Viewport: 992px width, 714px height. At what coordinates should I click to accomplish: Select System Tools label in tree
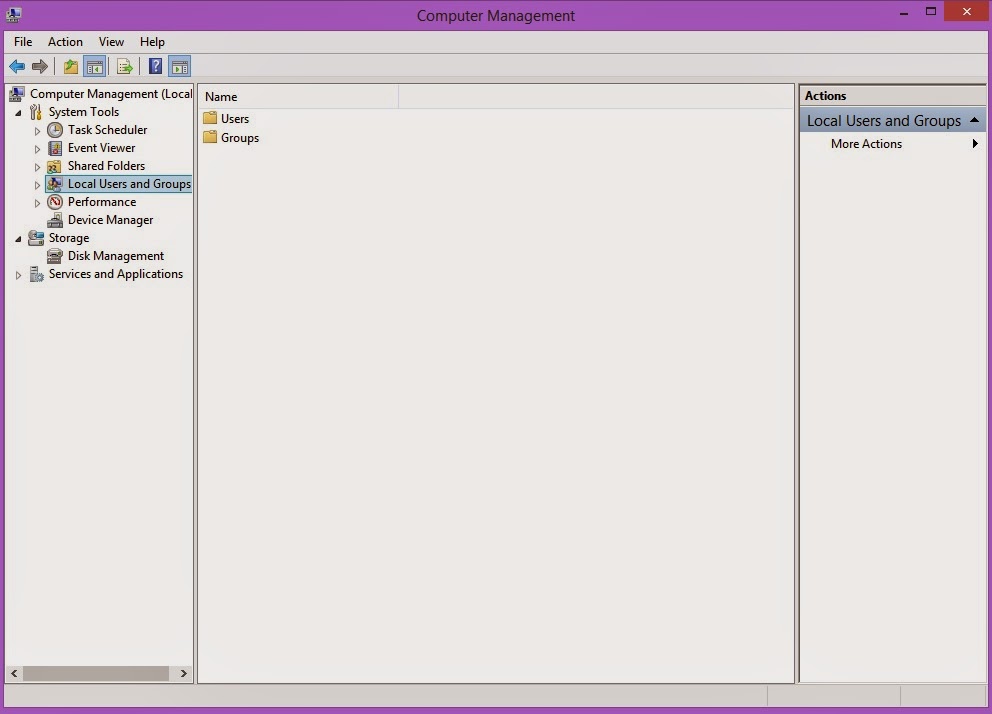click(84, 112)
